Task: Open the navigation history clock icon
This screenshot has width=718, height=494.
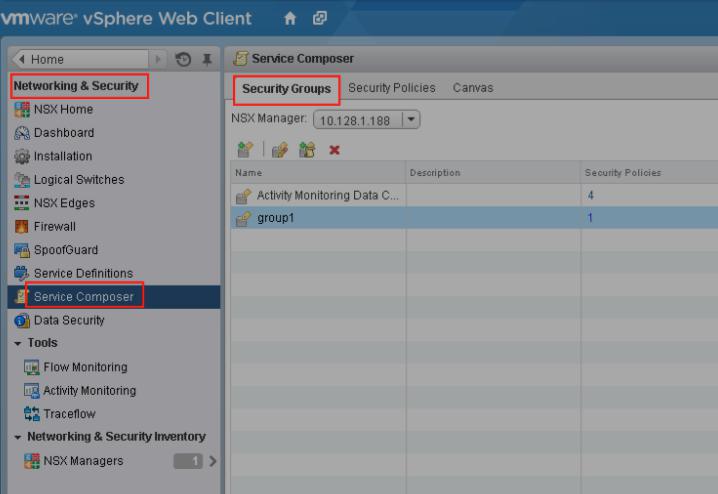Action: coord(183,59)
